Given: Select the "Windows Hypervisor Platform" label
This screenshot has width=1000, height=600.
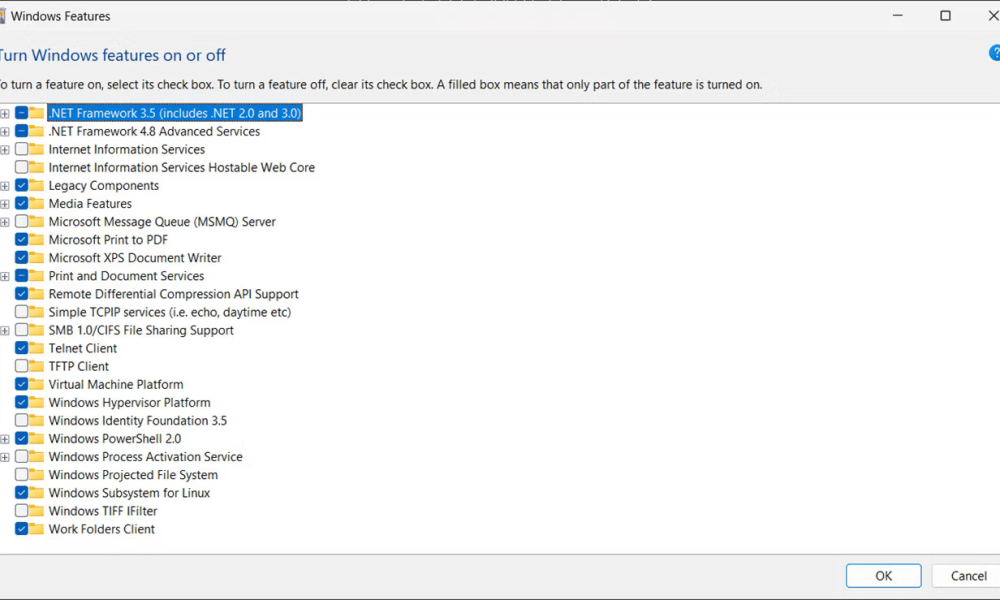Looking at the screenshot, I should [129, 402].
